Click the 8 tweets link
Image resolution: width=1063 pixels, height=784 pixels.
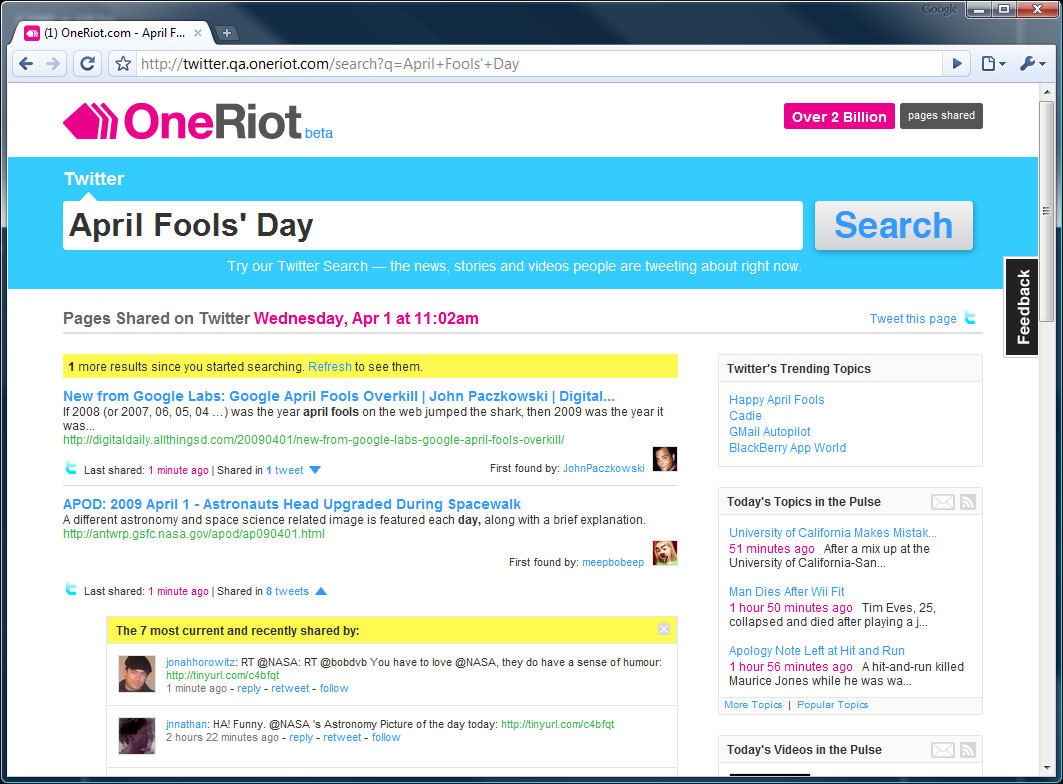287,591
